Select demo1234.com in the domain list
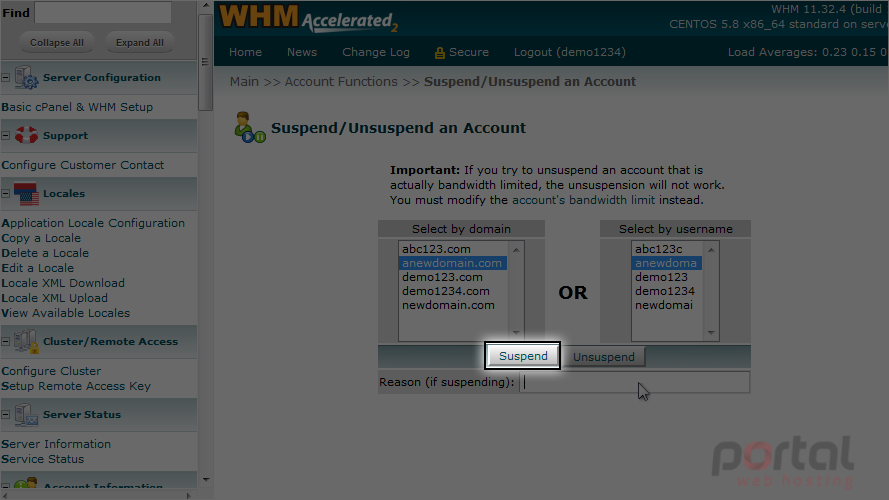The image size is (889, 500). [452, 291]
